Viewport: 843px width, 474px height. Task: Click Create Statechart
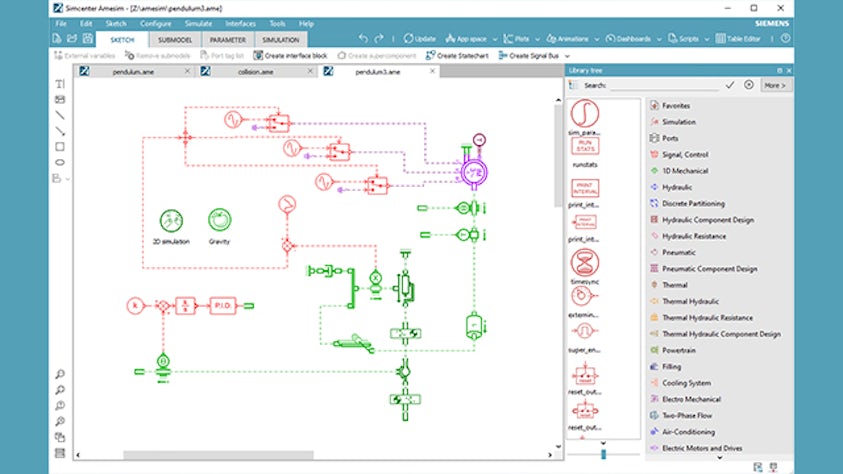[x=456, y=55]
